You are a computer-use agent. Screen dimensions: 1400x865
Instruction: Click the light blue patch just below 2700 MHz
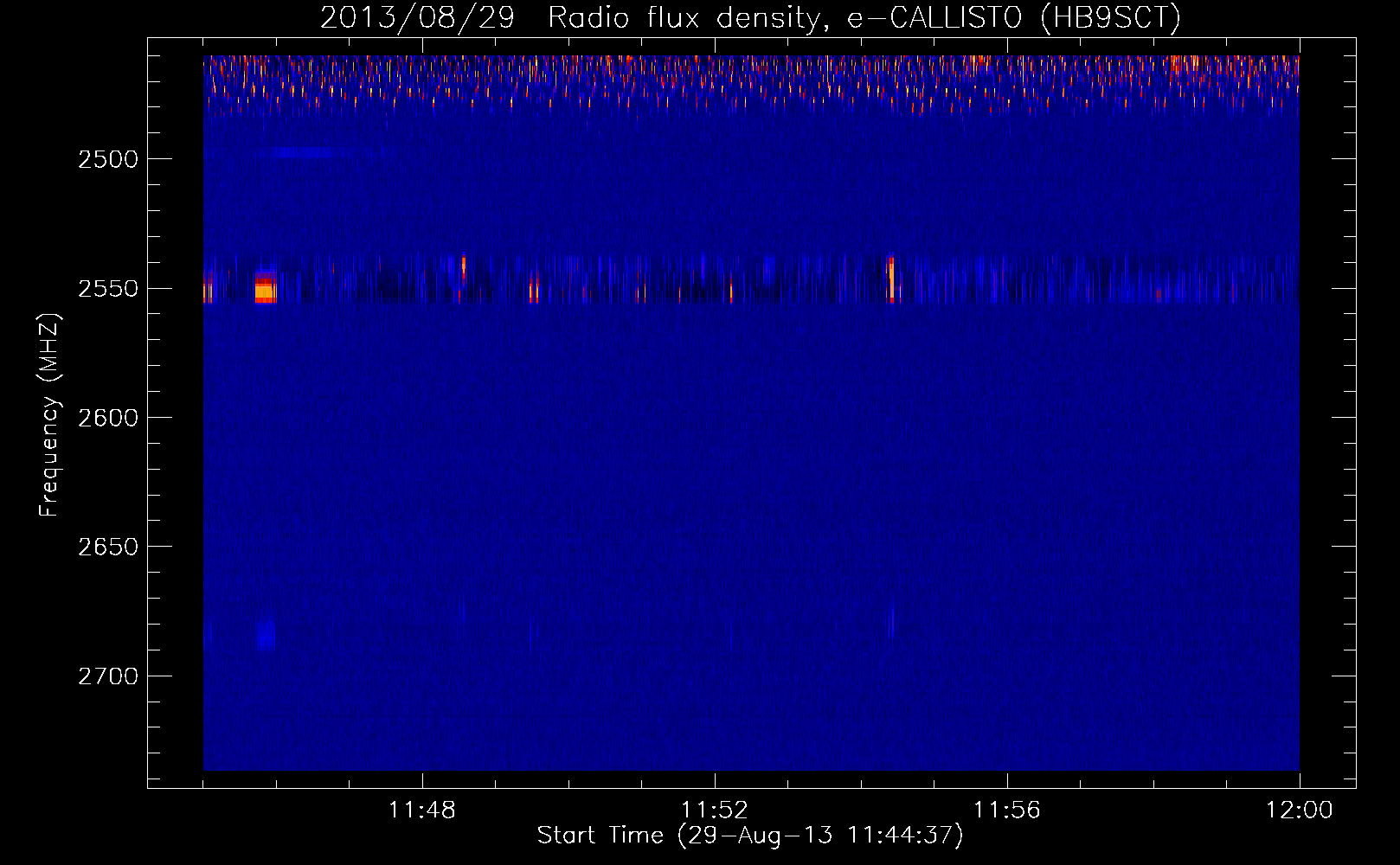pyautogui.click(x=266, y=634)
